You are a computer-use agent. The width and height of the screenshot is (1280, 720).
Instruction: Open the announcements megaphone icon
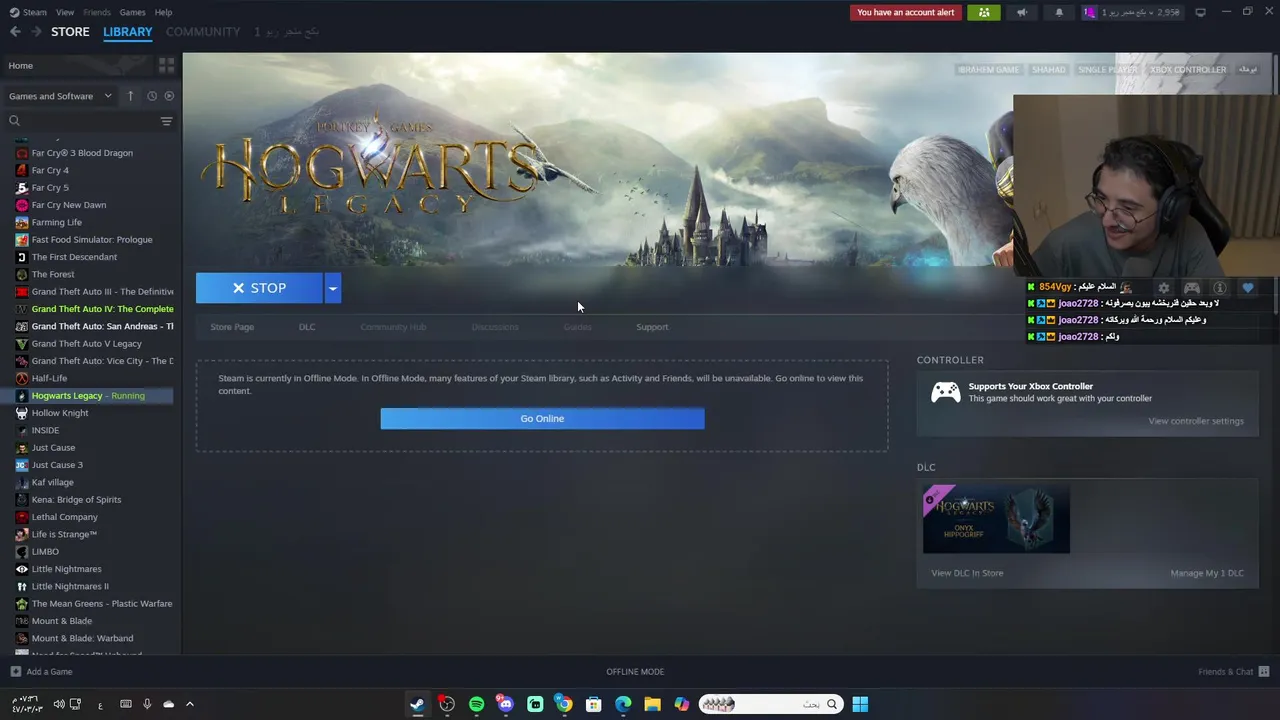click(x=1022, y=12)
